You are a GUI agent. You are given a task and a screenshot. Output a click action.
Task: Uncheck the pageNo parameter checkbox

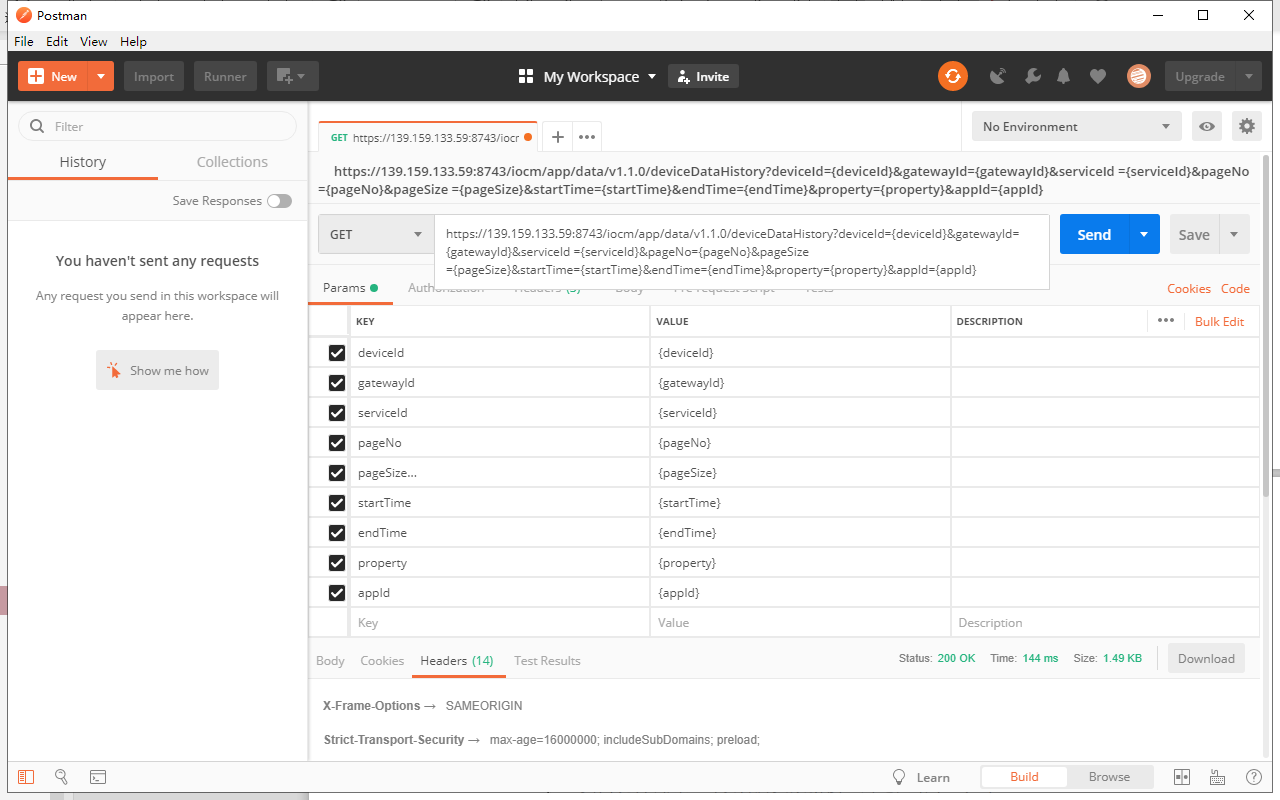(x=336, y=443)
